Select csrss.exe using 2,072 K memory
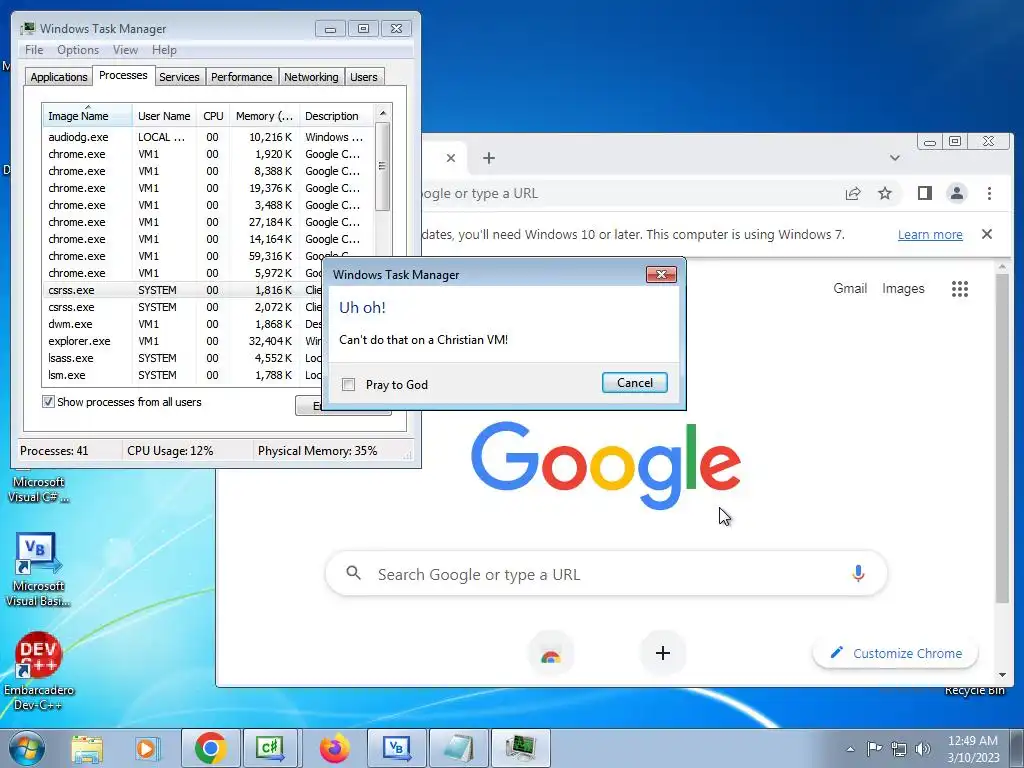Screen dimensions: 1024x768 pos(183,307)
